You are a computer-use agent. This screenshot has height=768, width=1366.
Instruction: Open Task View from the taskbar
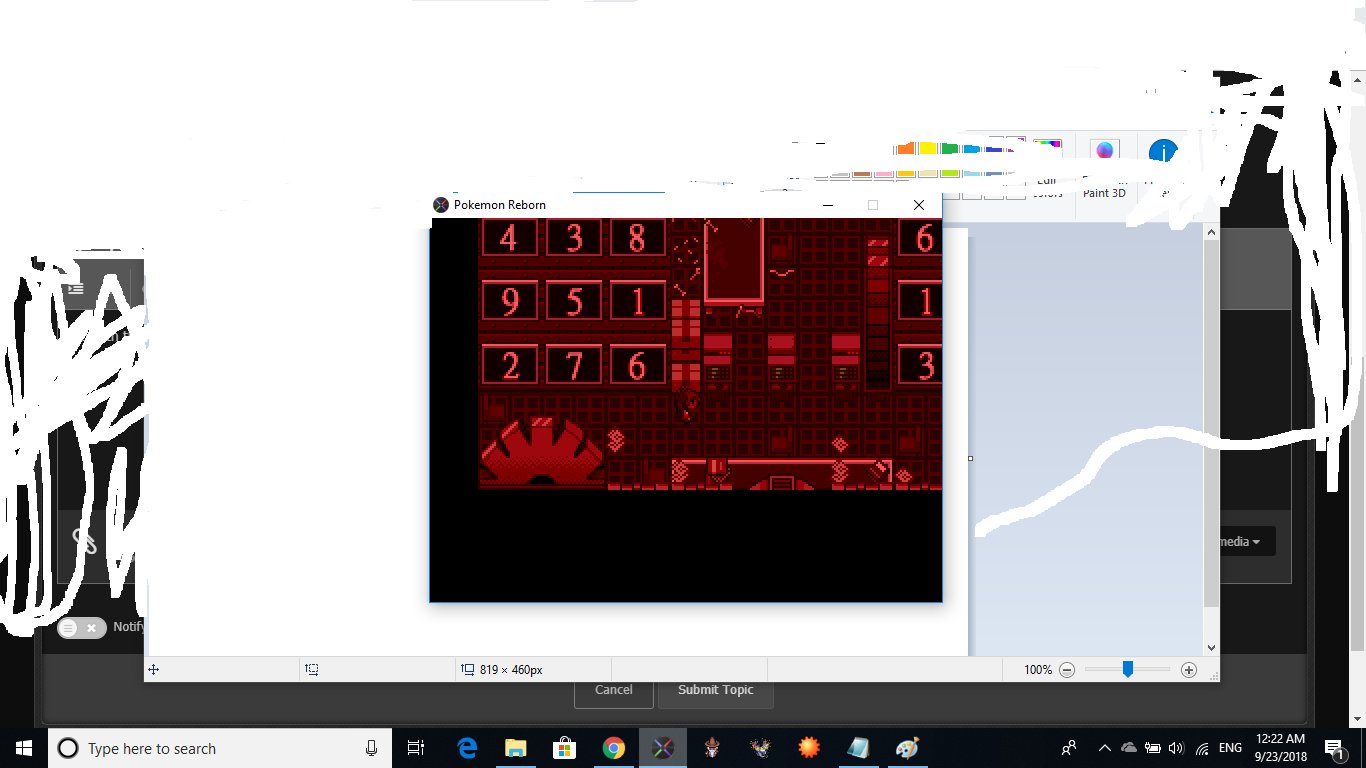coord(416,748)
